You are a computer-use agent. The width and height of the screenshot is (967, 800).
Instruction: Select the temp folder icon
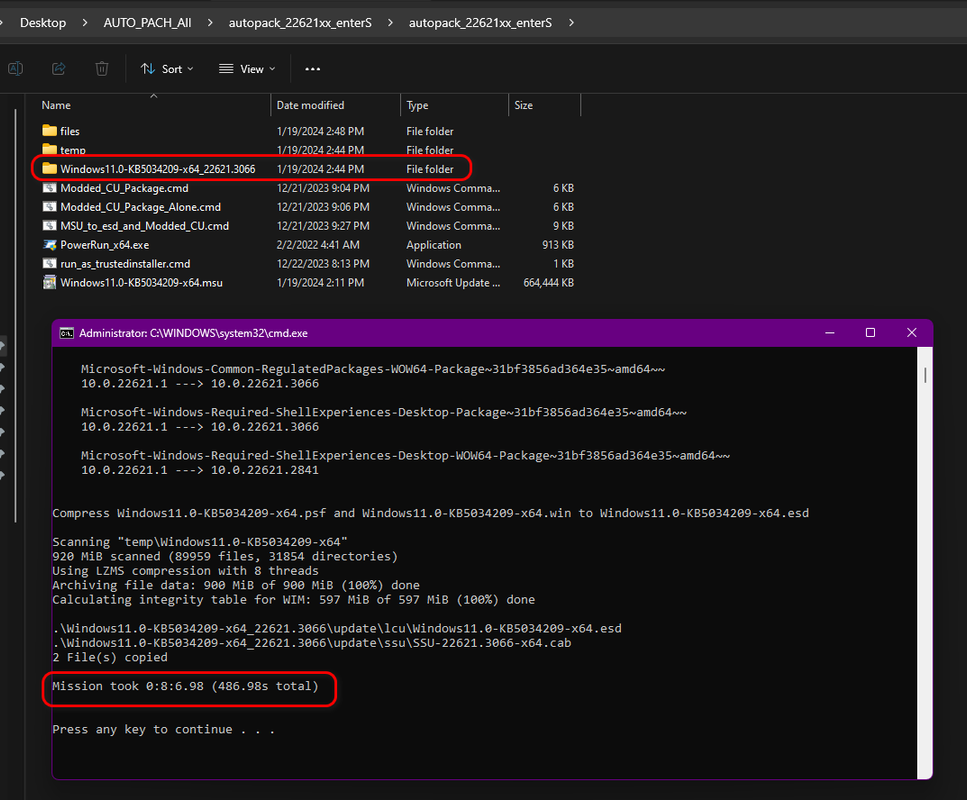click(50, 149)
